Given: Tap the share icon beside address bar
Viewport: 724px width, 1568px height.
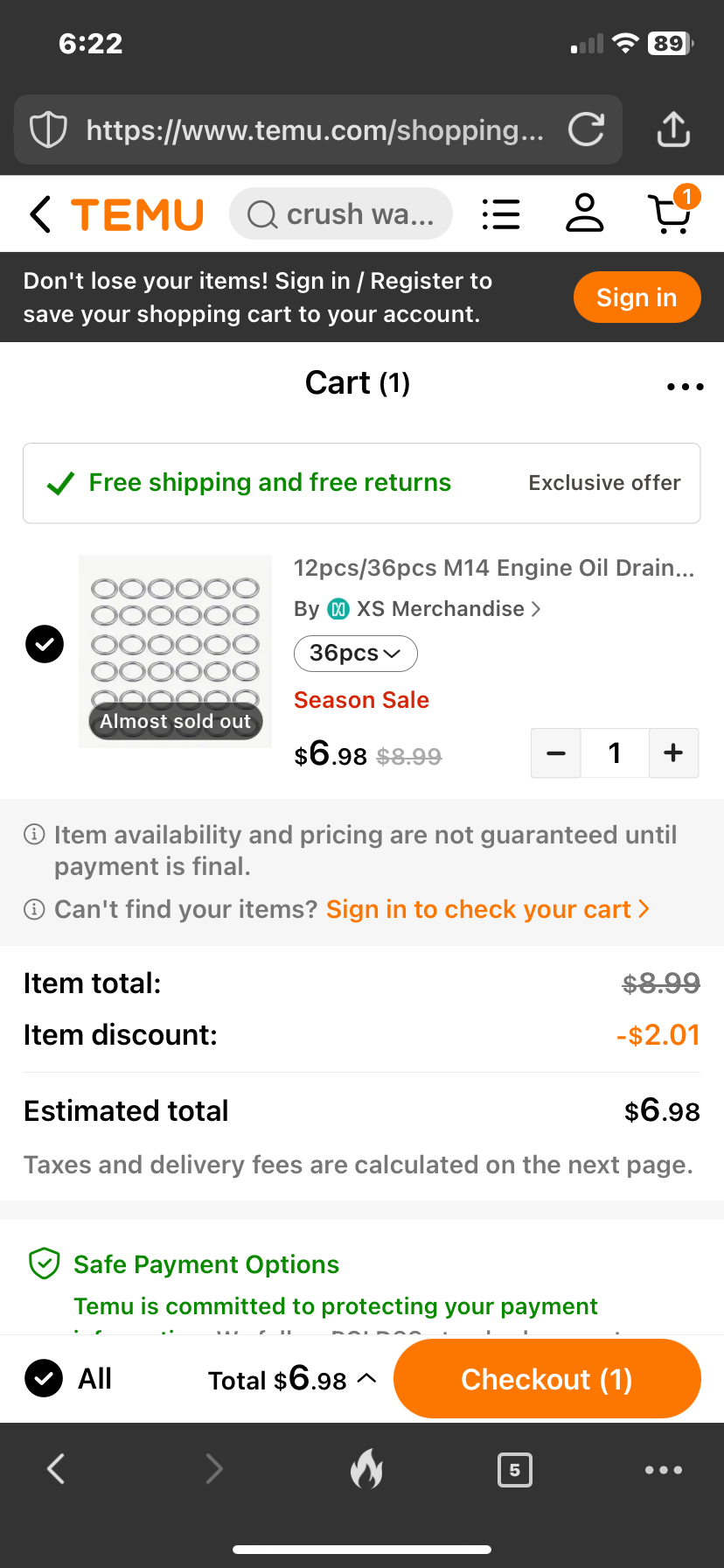Looking at the screenshot, I should [673, 129].
